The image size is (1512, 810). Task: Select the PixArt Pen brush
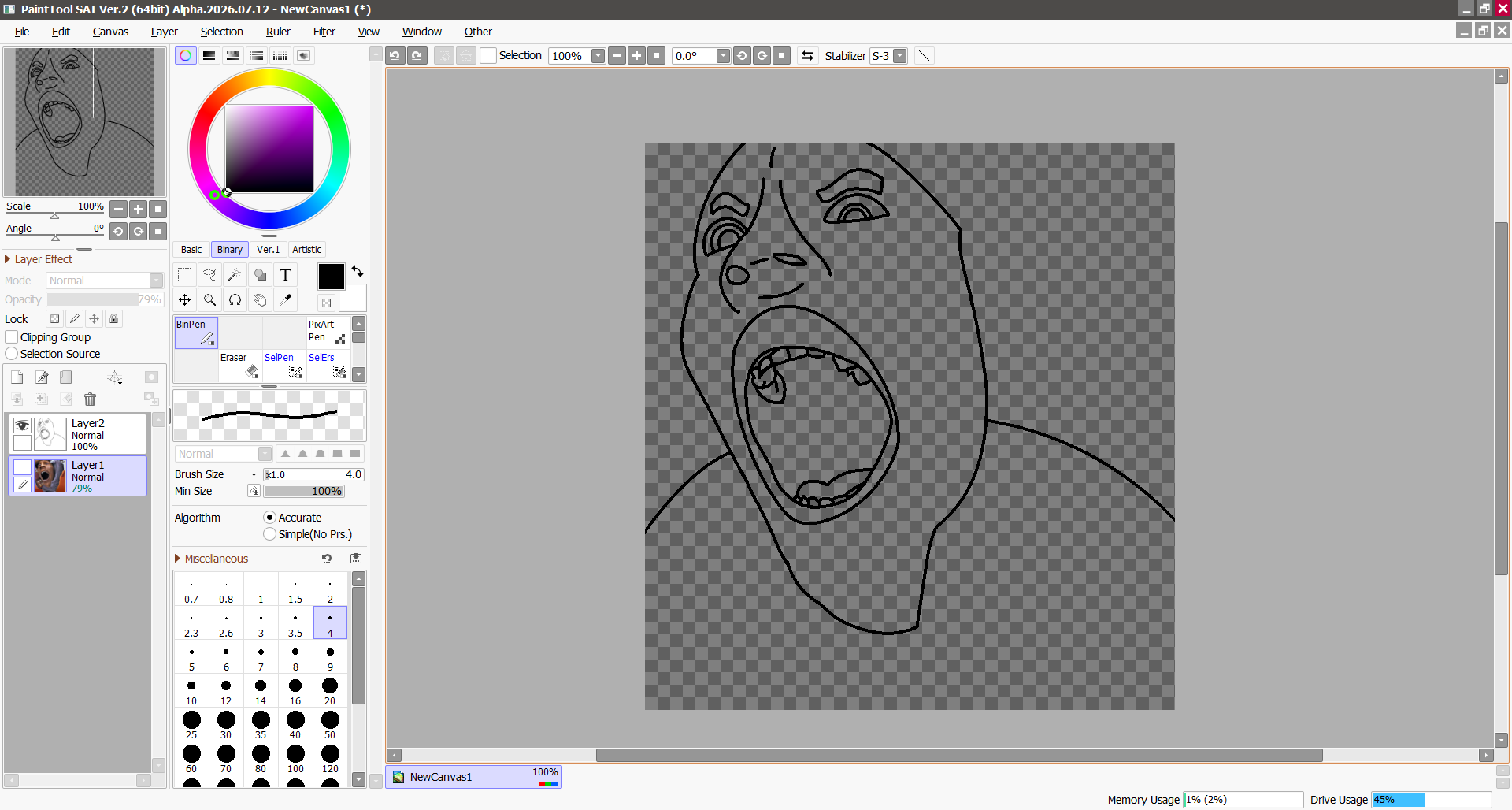[328, 333]
